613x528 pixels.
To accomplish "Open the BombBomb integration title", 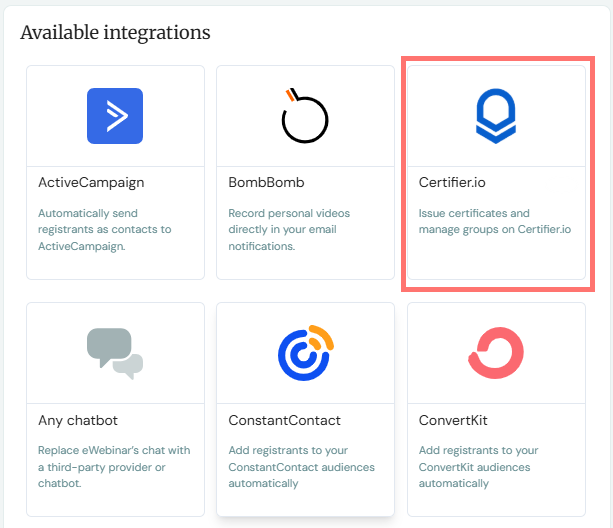I will pos(266,183).
